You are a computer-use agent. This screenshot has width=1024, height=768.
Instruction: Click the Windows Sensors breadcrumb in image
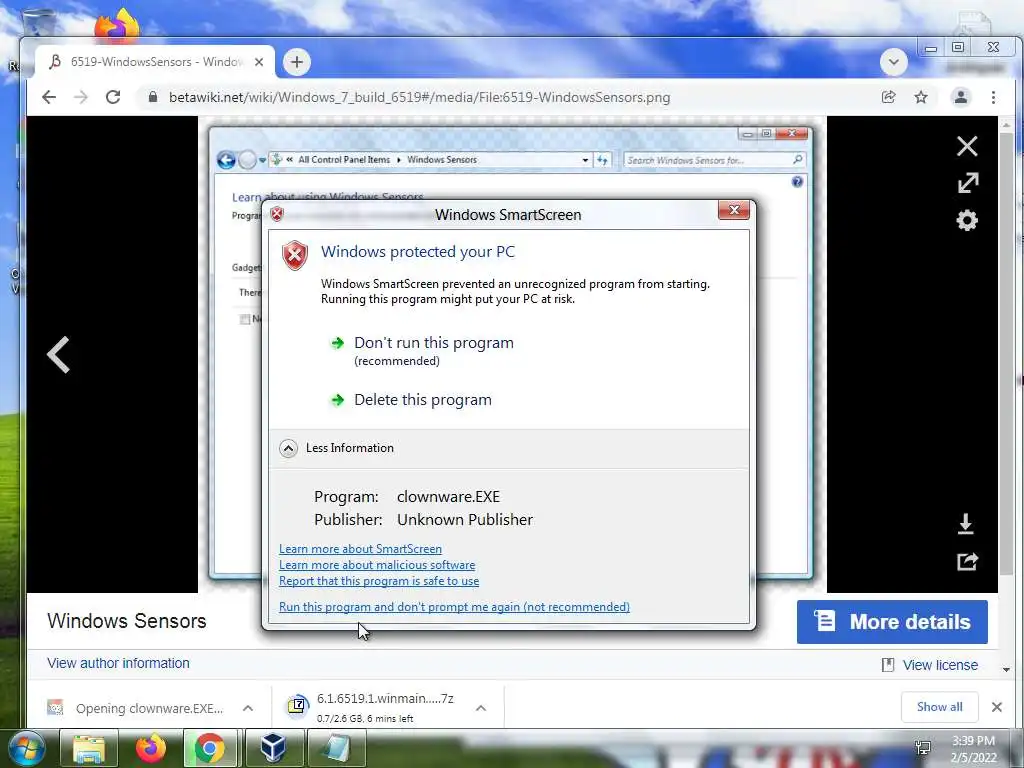coord(442,160)
